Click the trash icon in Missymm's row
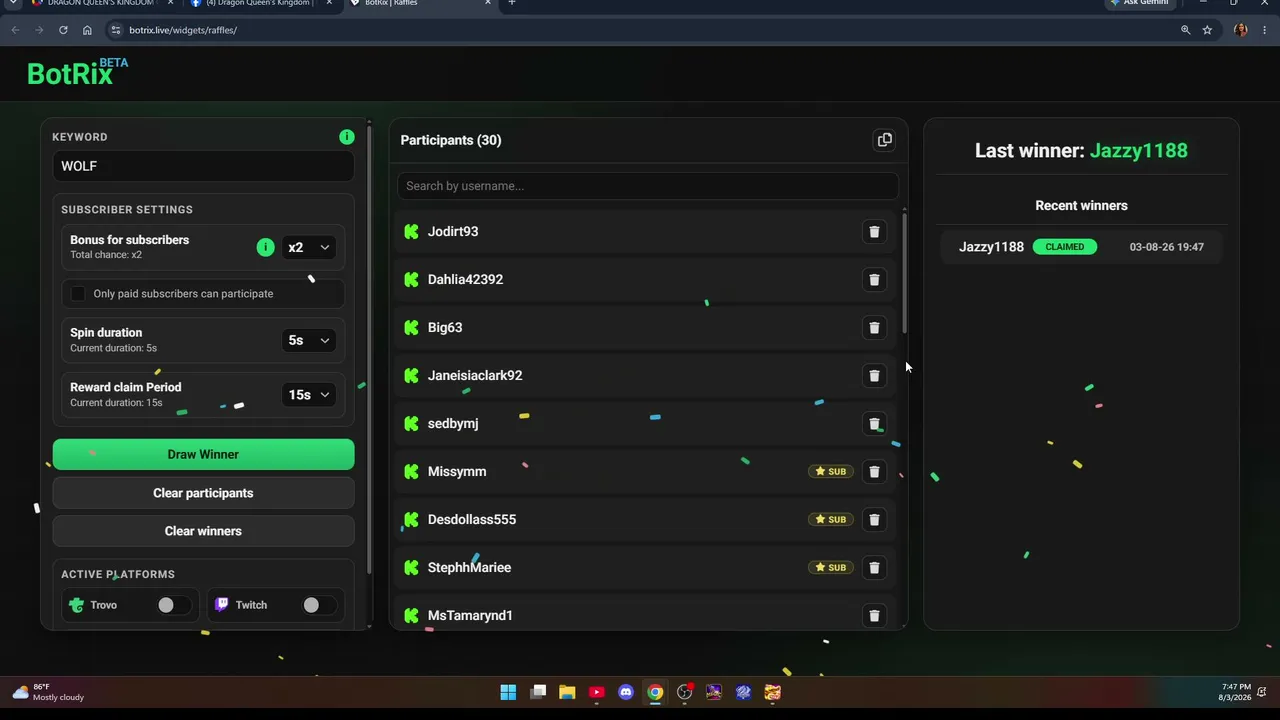This screenshot has width=1280, height=720. pyautogui.click(x=874, y=472)
